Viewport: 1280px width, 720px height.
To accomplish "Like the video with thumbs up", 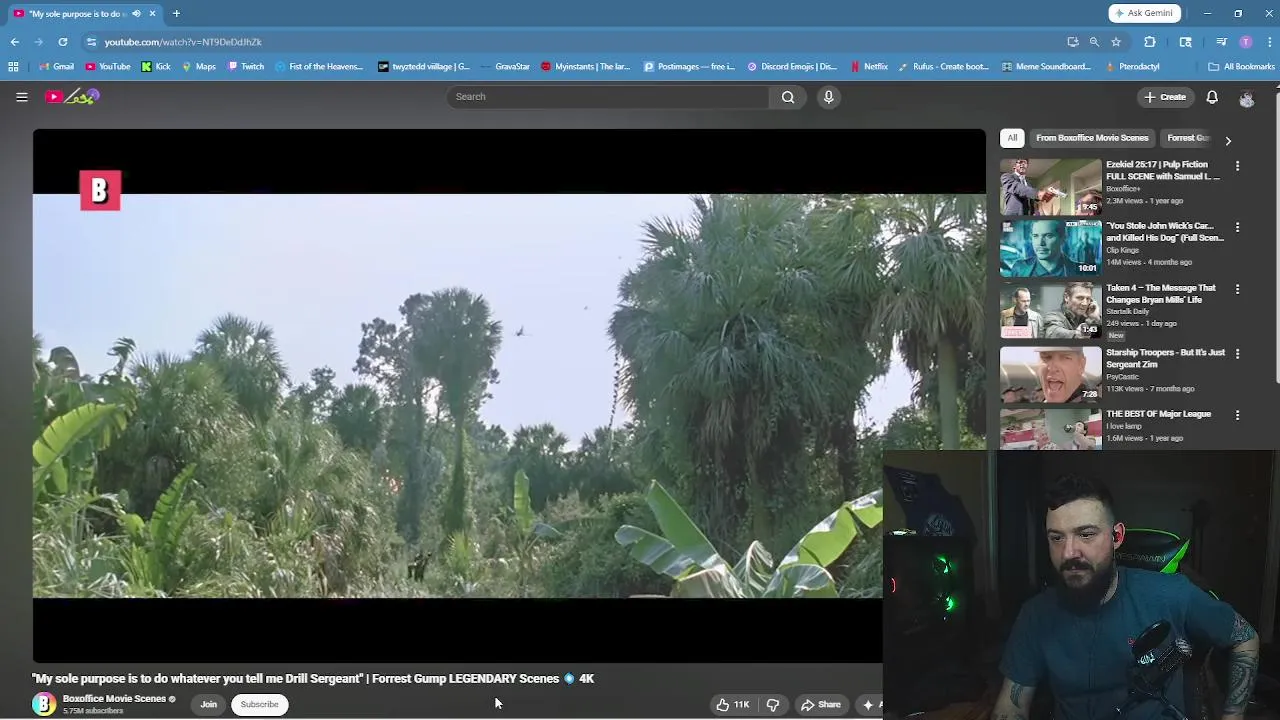I will (x=732, y=705).
